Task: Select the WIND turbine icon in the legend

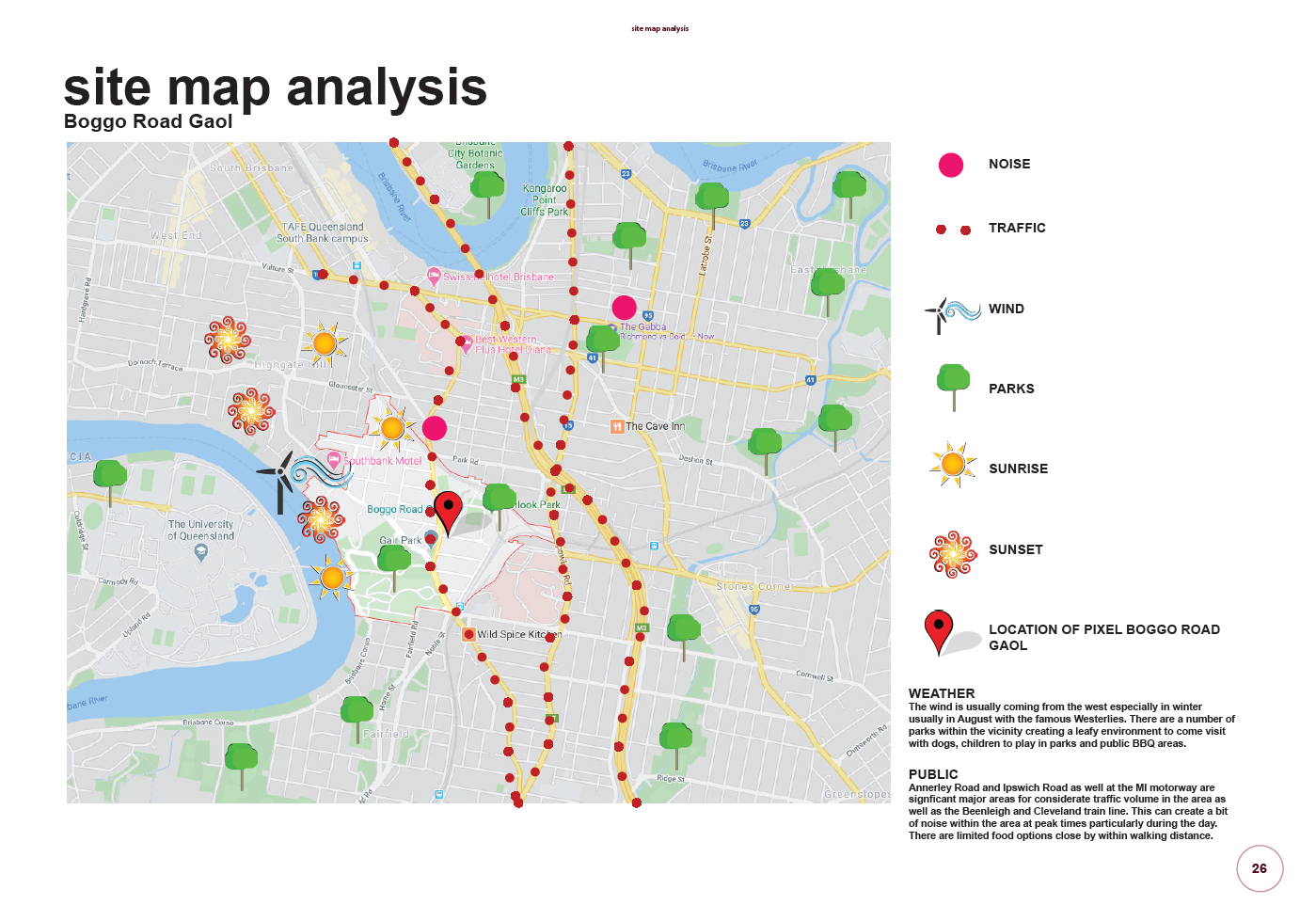Action: coord(952,314)
